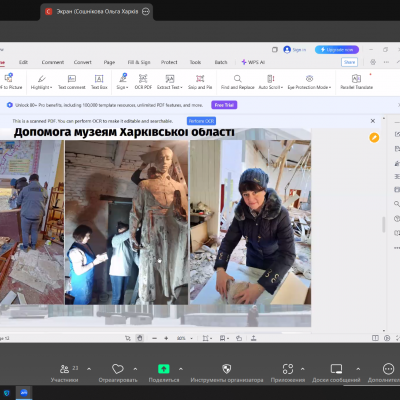
Task: Open the Comment tab
Action: [53, 62]
